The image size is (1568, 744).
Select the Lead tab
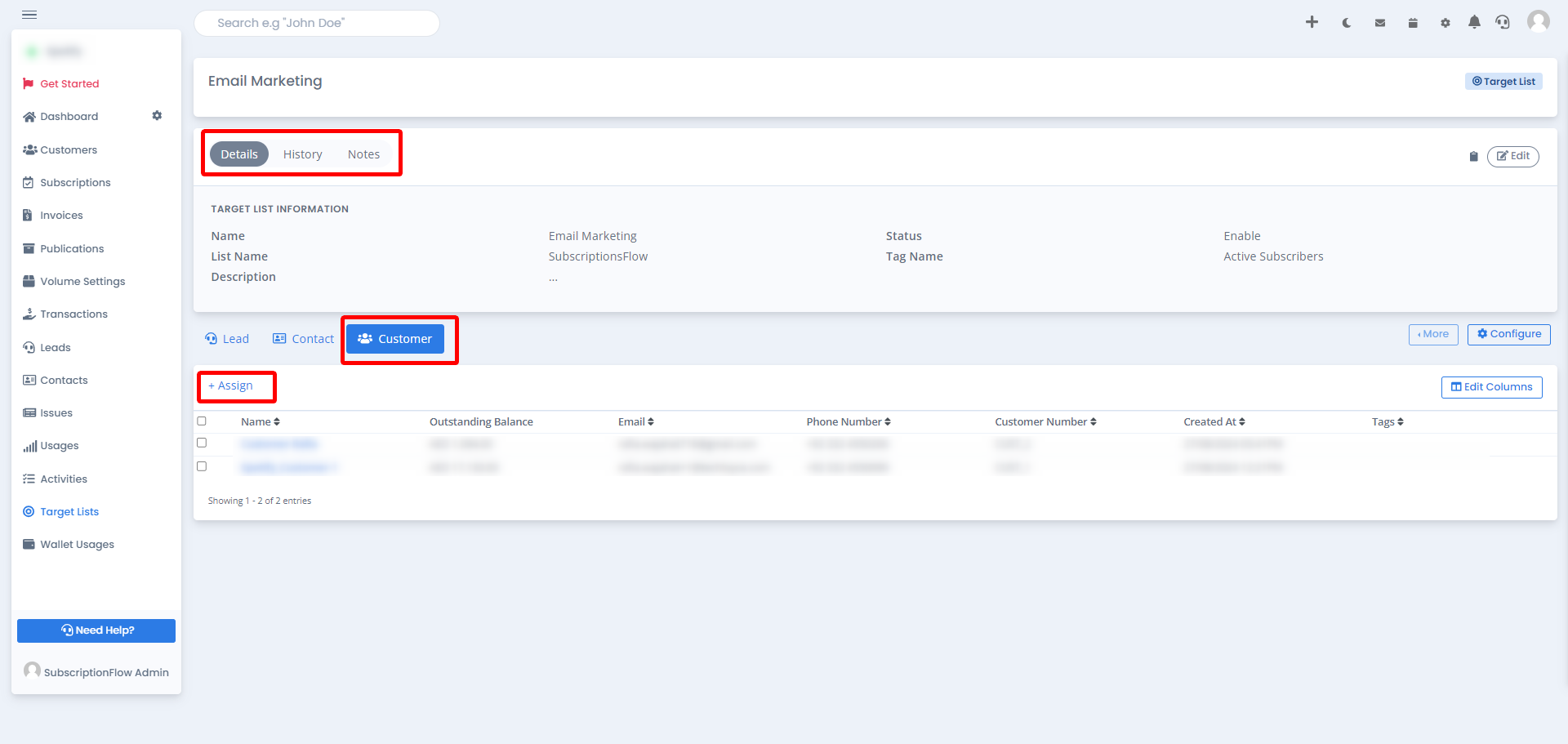(227, 339)
